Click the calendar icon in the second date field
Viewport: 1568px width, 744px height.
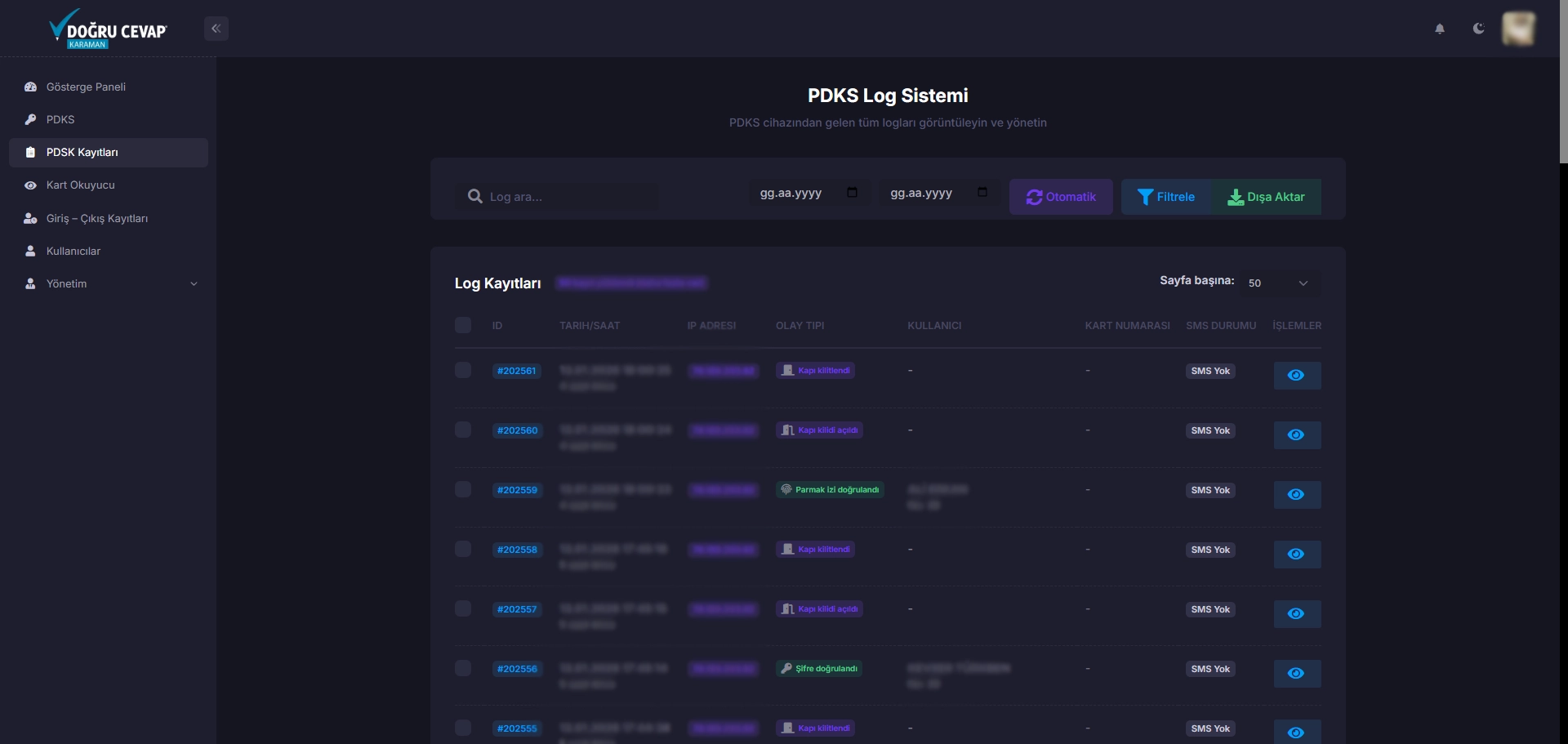982,193
